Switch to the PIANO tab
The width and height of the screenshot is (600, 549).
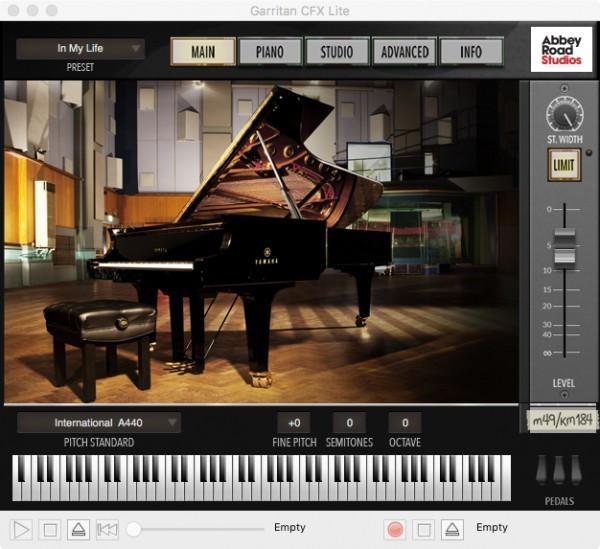click(x=270, y=52)
